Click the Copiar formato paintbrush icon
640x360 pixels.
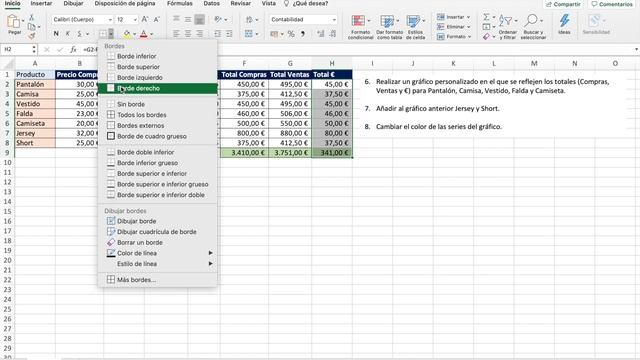coord(31,36)
